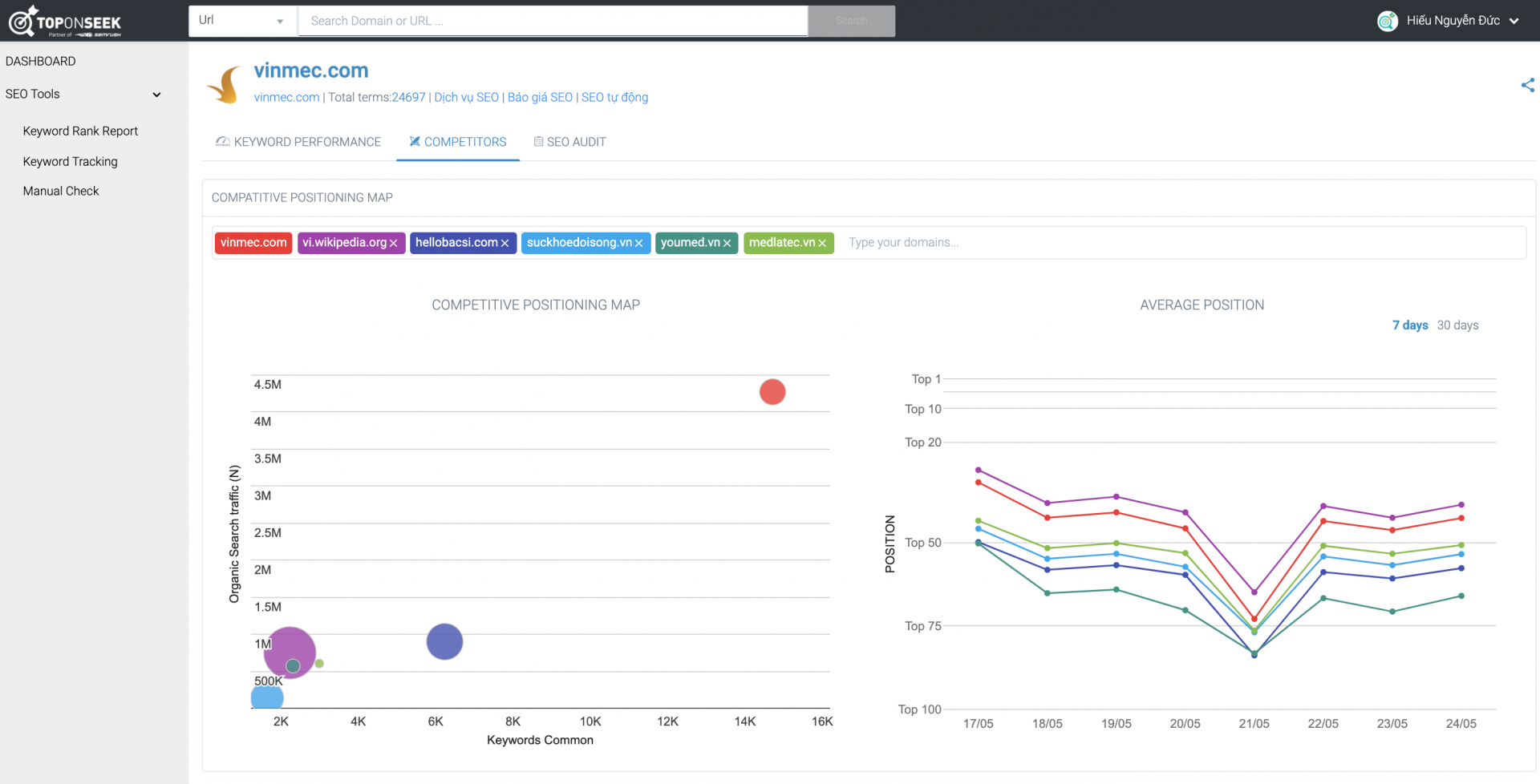1540x784 pixels.
Task: Select 7 days range for average position
Action: (1409, 325)
